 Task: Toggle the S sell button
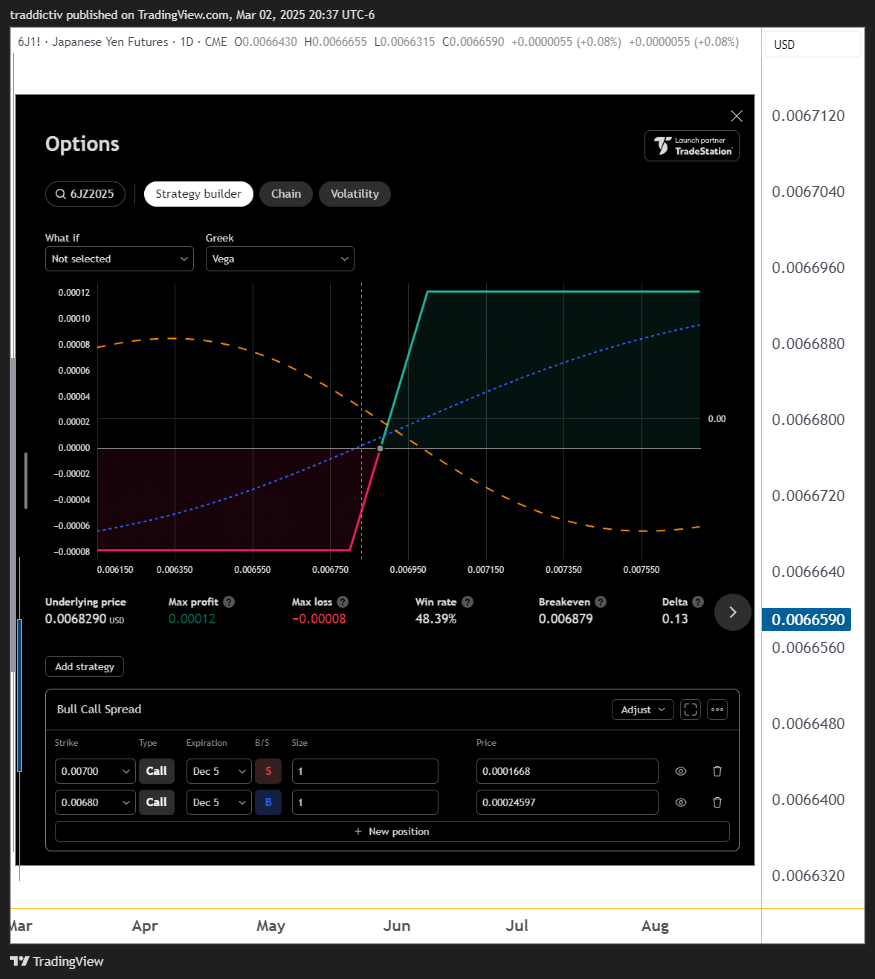268,771
